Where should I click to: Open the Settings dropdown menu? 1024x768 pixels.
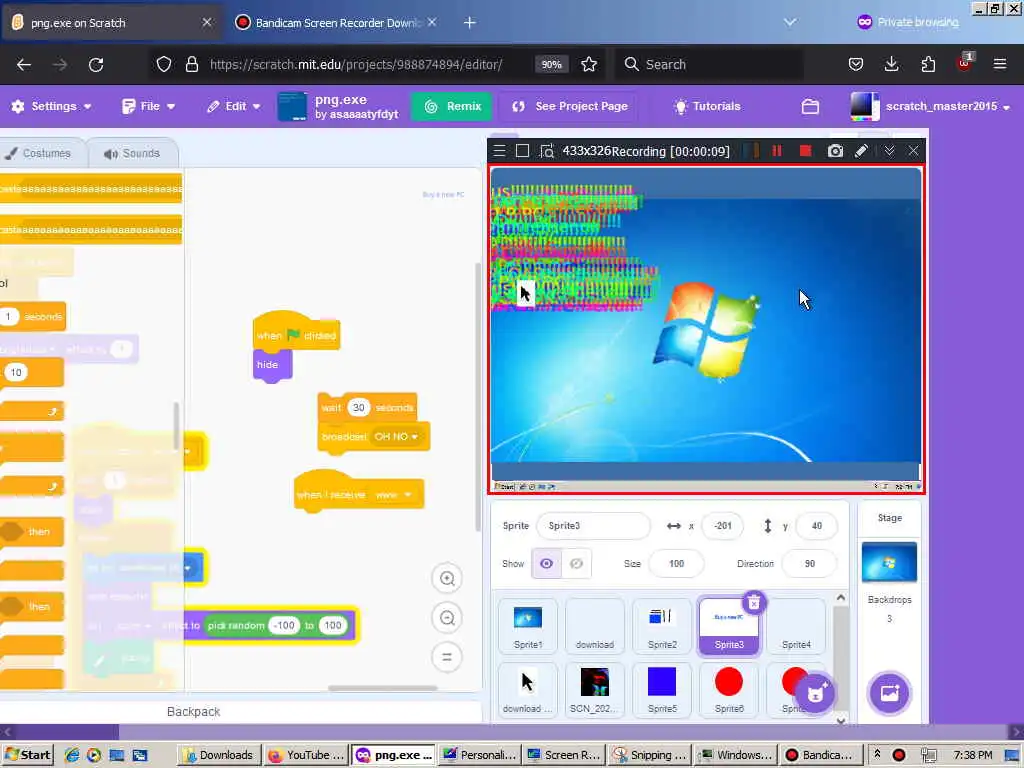pyautogui.click(x=52, y=106)
